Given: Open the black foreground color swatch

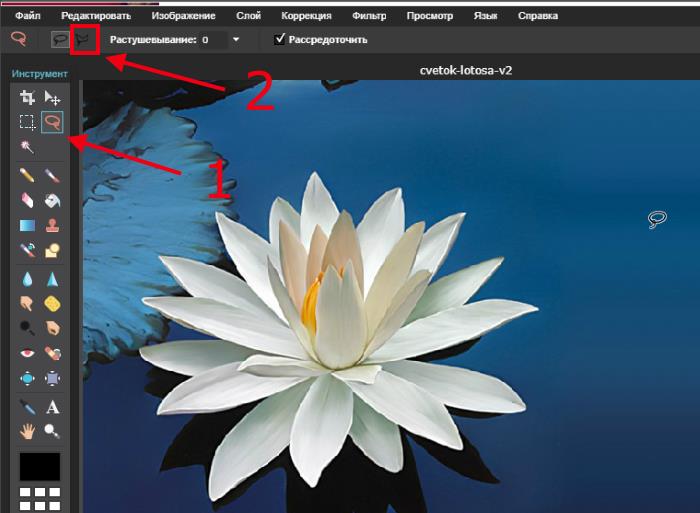Looking at the screenshot, I should pos(40,467).
